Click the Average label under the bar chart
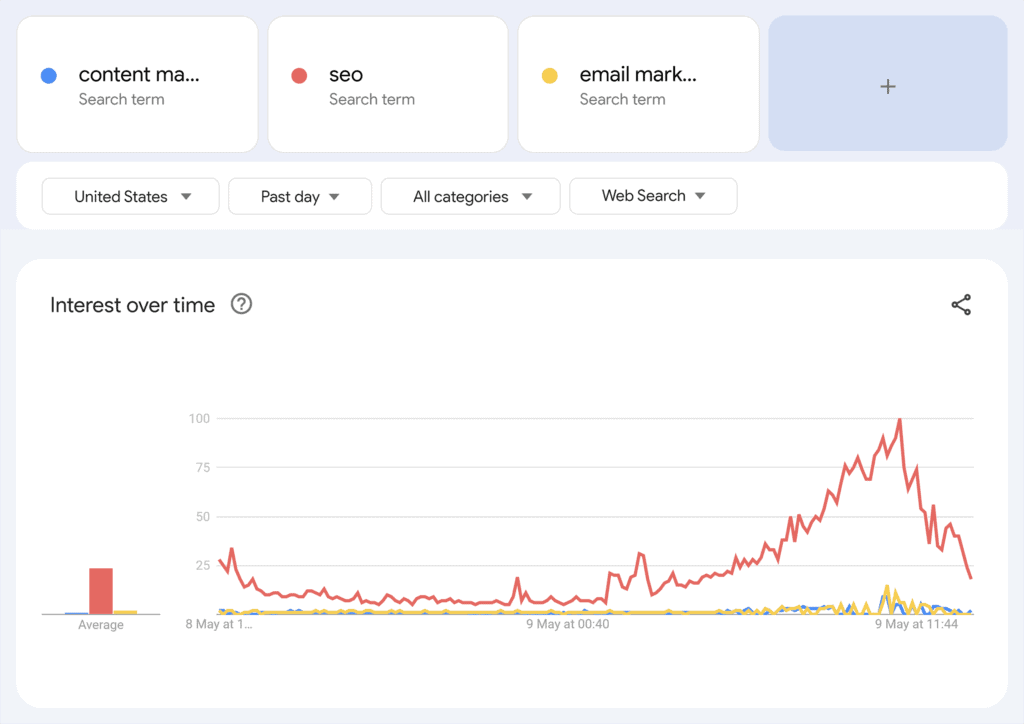The image size is (1024, 724). pos(101,625)
